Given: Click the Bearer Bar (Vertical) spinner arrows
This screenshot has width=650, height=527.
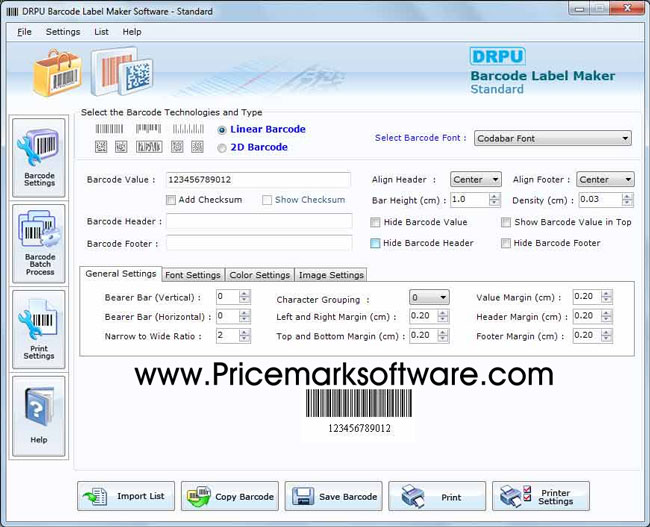Looking at the screenshot, I should click(245, 296).
